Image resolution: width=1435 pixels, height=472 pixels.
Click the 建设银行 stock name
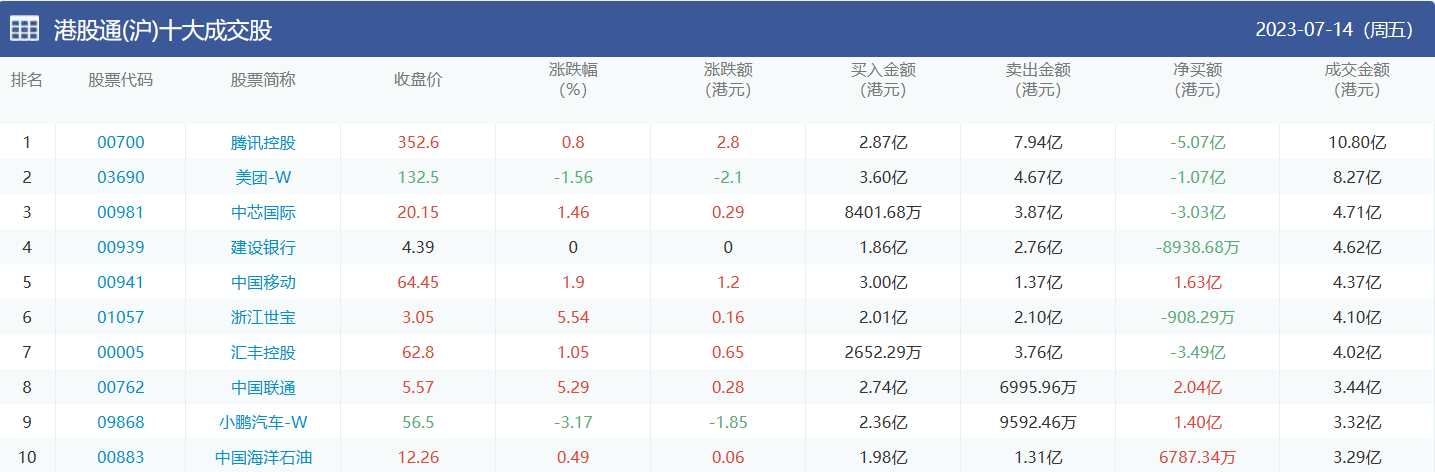pos(263,247)
